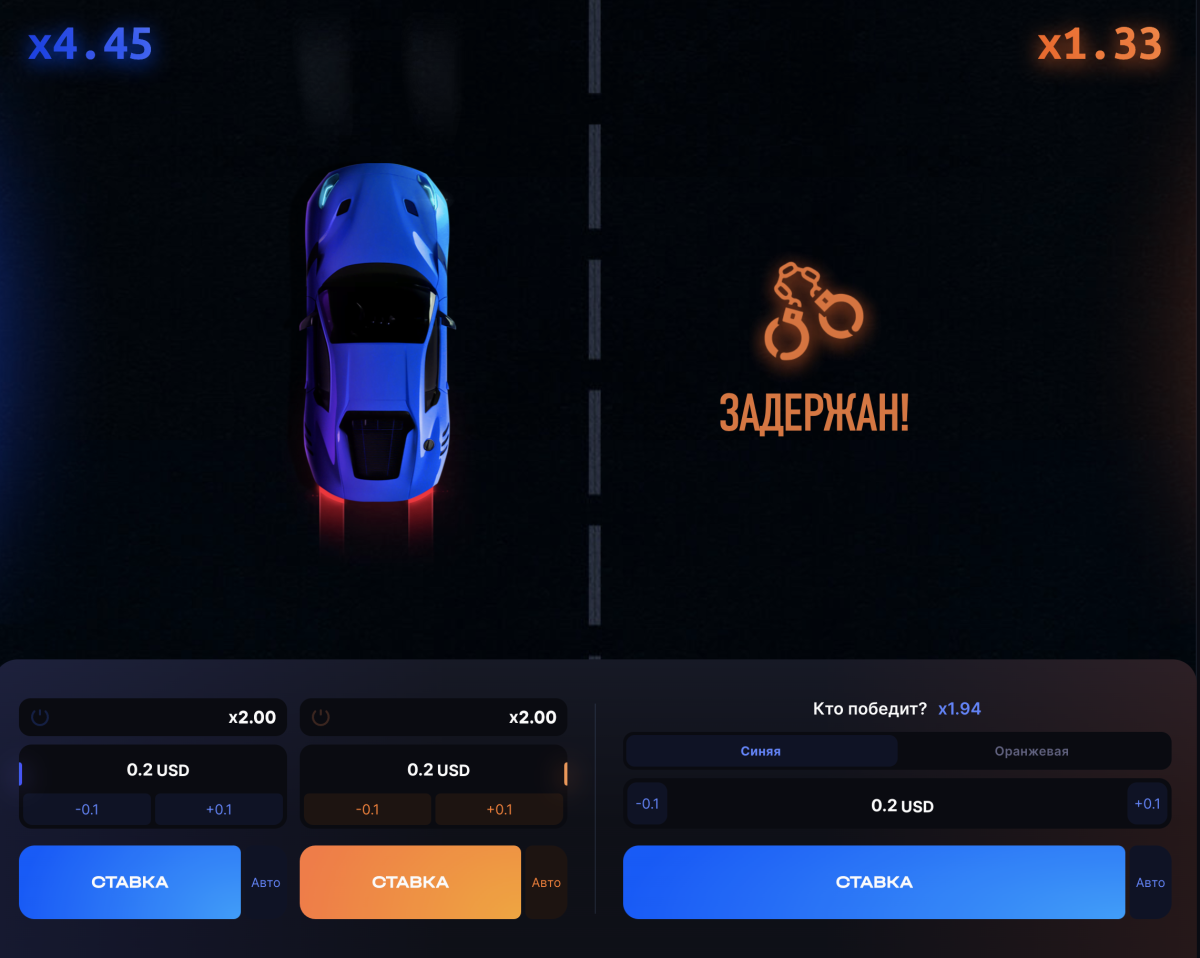Decrease orange bet by 0.1
The width and height of the screenshot is (1200, 958).
coord(367,809)
